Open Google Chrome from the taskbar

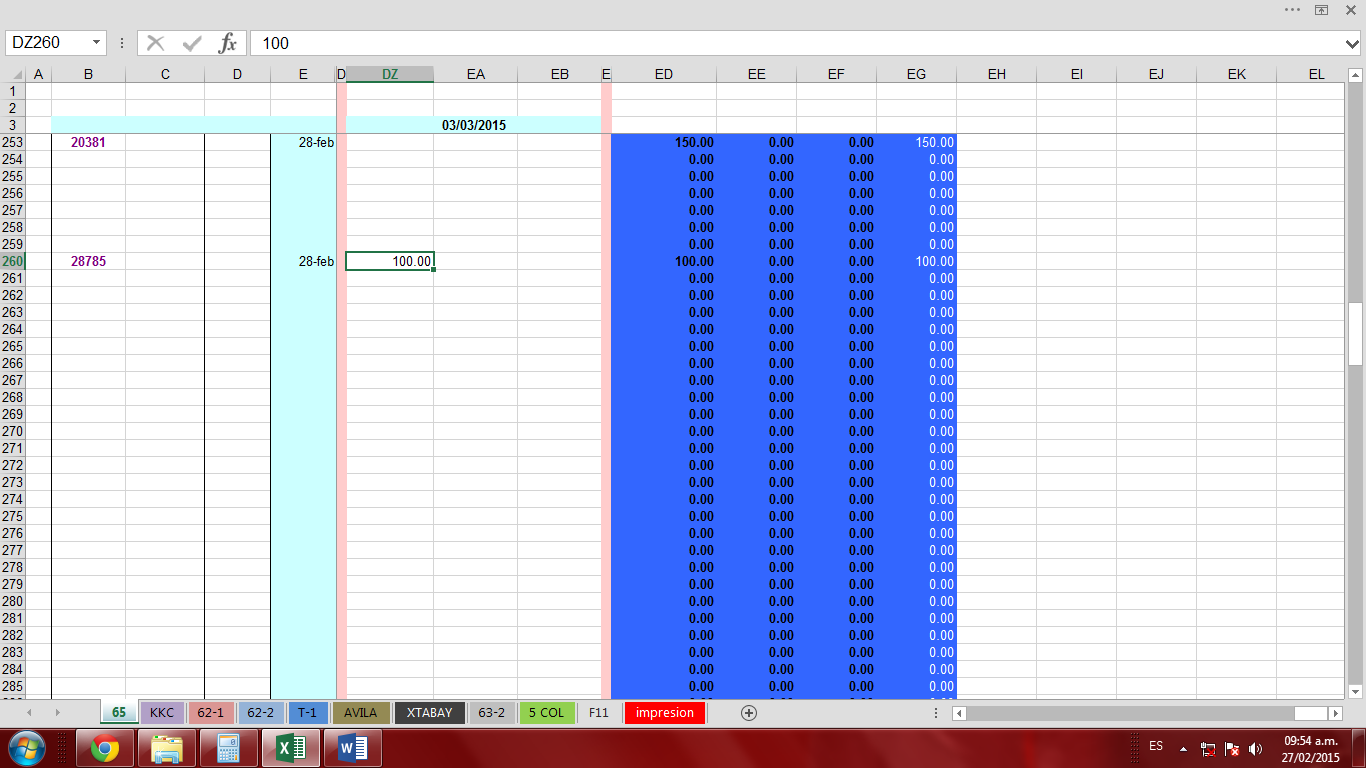[105, 748]
